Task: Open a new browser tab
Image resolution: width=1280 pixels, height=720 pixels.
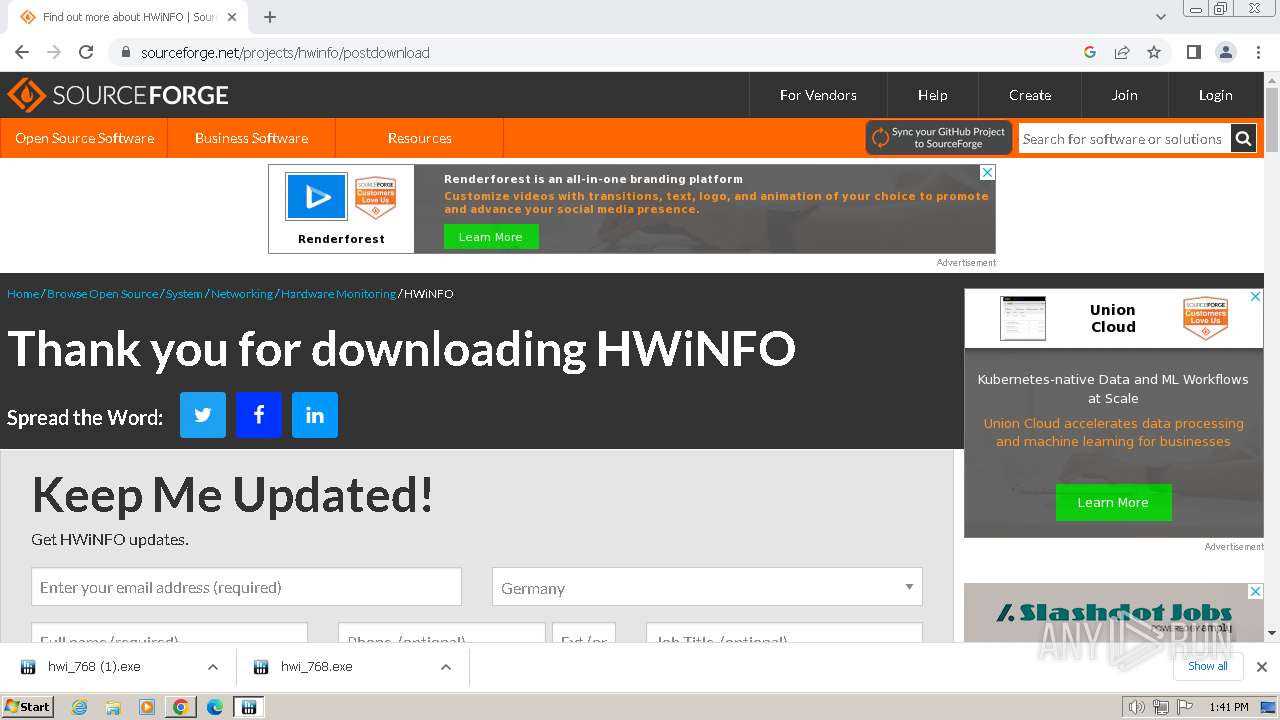Action: 270,17
